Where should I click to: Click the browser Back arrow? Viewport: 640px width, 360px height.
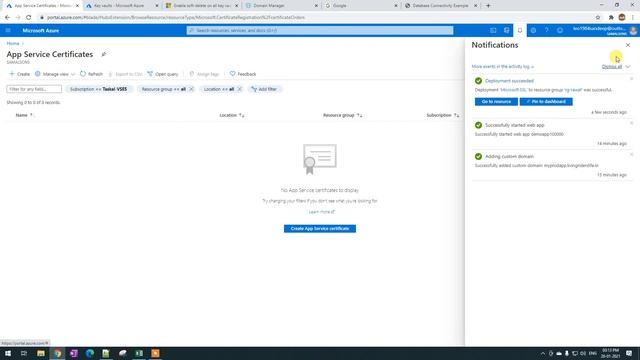[x=7, y=18]
